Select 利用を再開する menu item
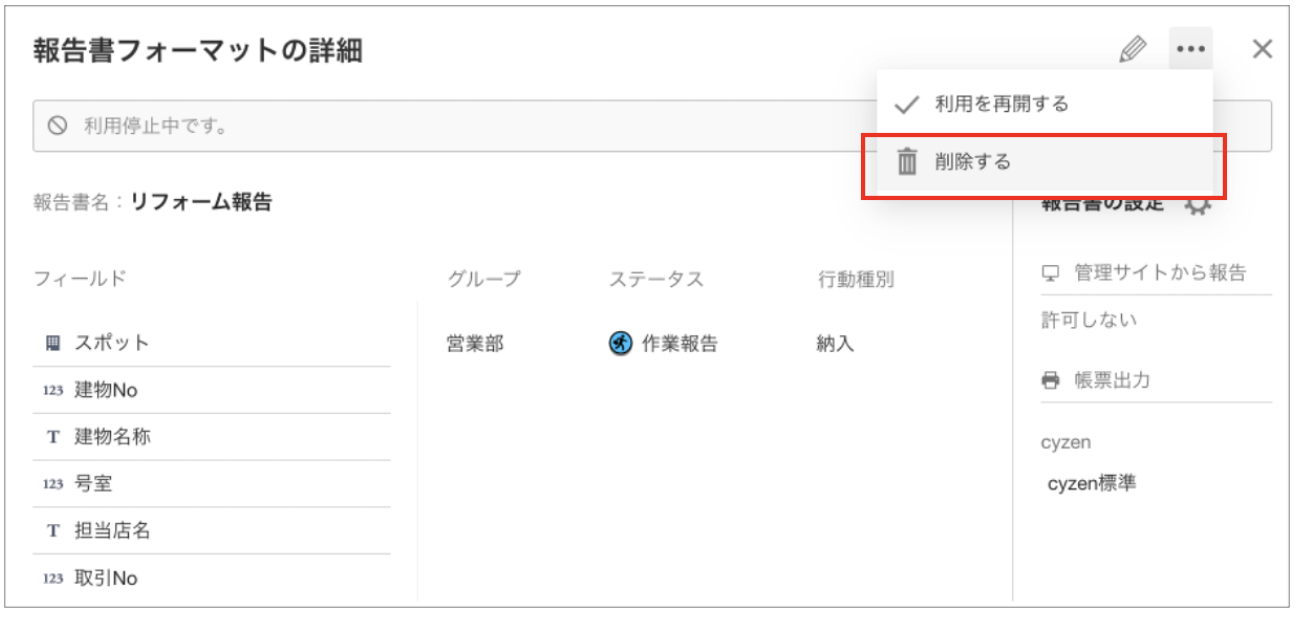The height and width of the screenshot is (632, 1296). 1045,104
